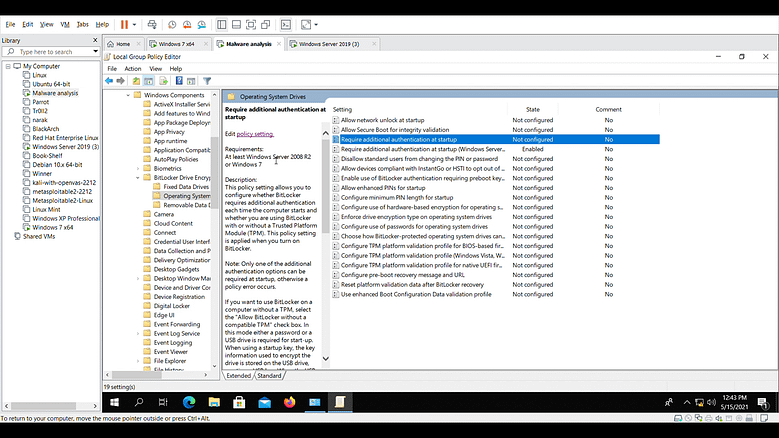Send Ctrl+Alt+Del to the VM
The image size is (779, 438).
(x=152, y=24)
